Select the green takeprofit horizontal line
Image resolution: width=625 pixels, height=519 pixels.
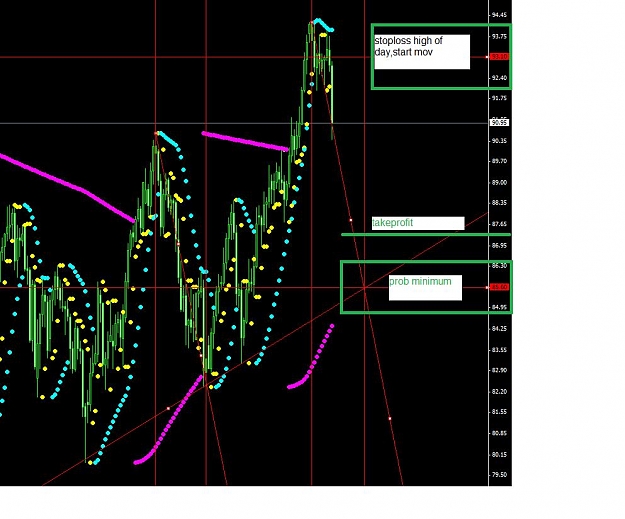(x=426, y=234)
